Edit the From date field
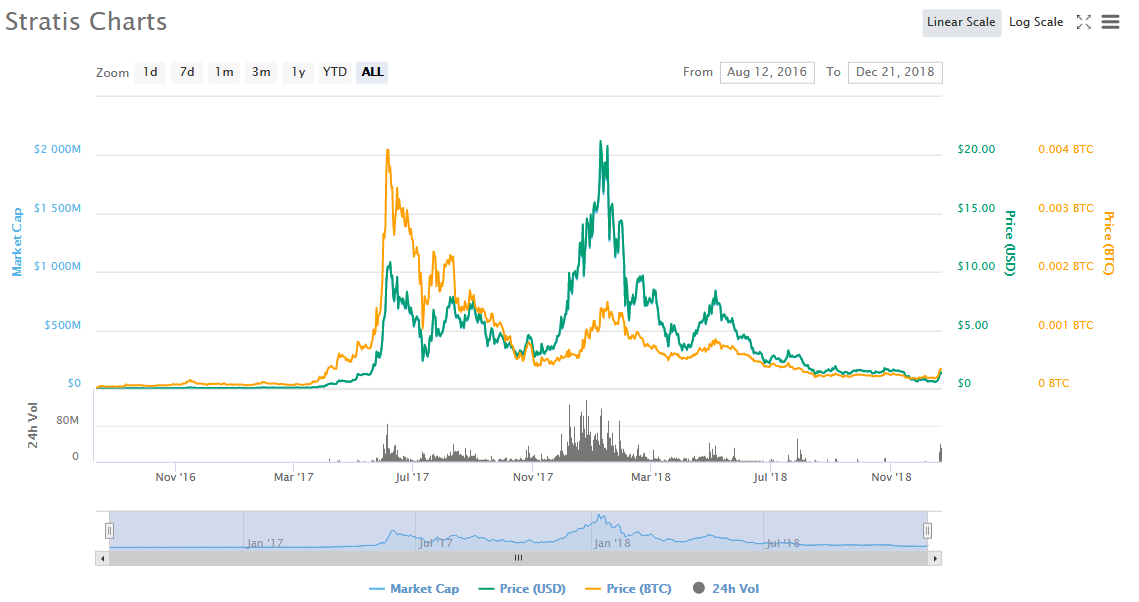 [767, 72]
